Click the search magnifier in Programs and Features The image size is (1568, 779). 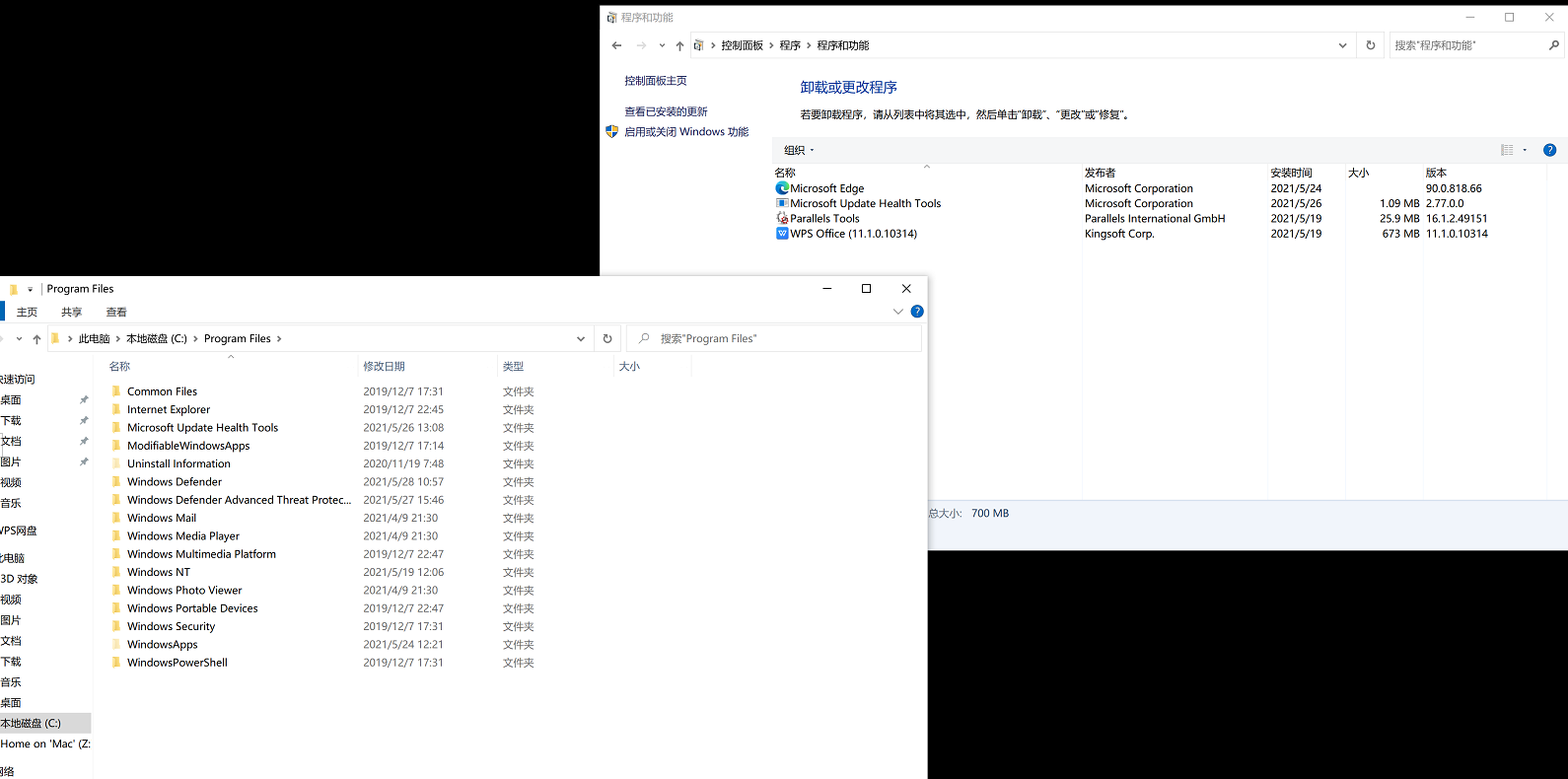point(1554,45)
